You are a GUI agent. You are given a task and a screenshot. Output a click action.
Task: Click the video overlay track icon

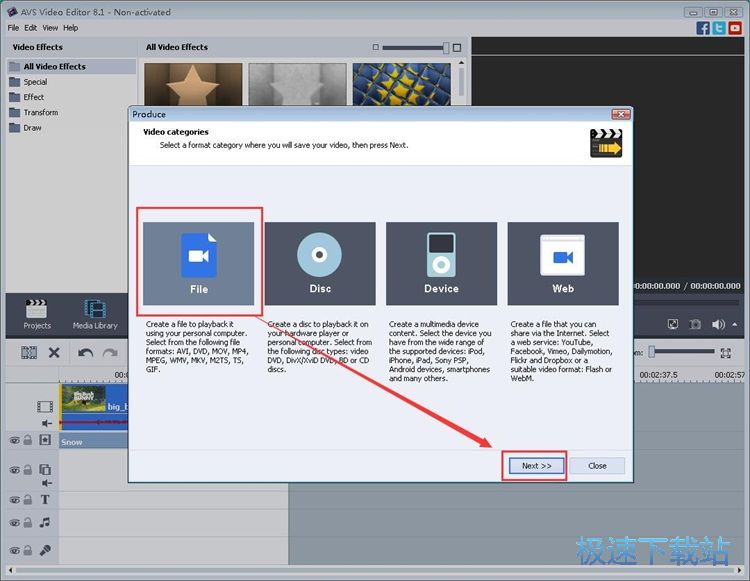coord(45,470)
